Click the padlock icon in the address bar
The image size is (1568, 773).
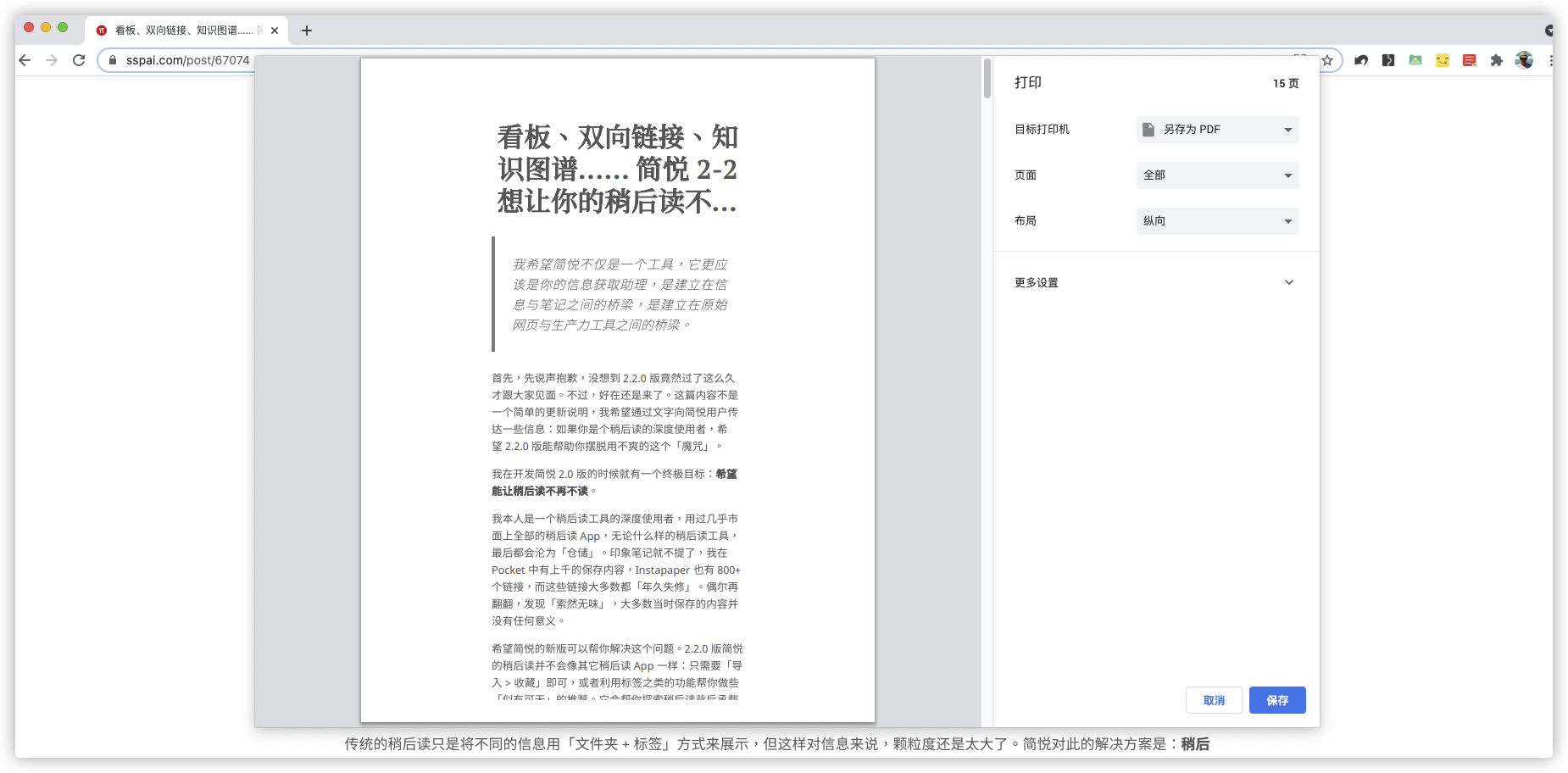click(x=113, y=60)
